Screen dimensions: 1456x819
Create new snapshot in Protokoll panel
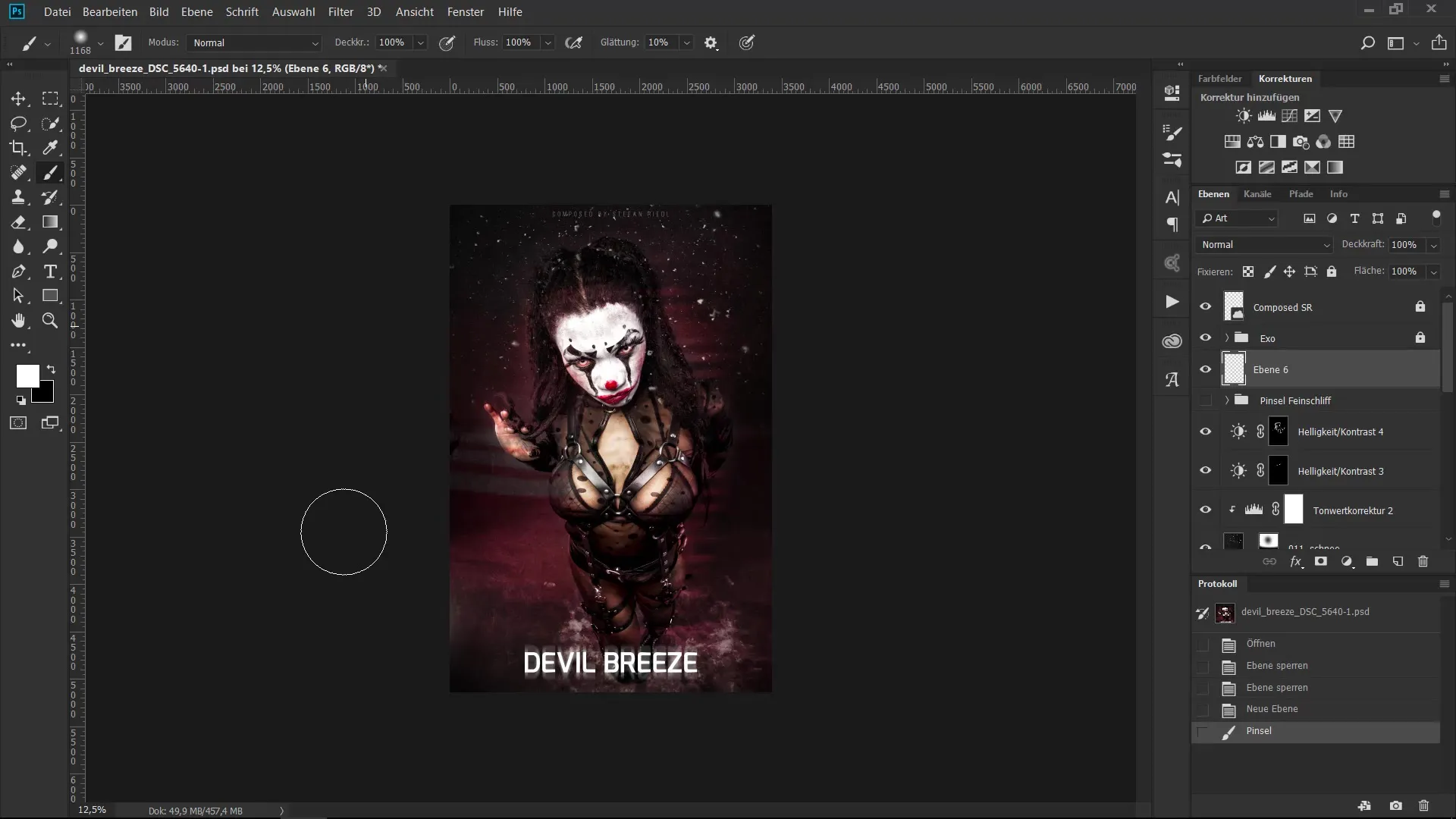coord(1395,806)
